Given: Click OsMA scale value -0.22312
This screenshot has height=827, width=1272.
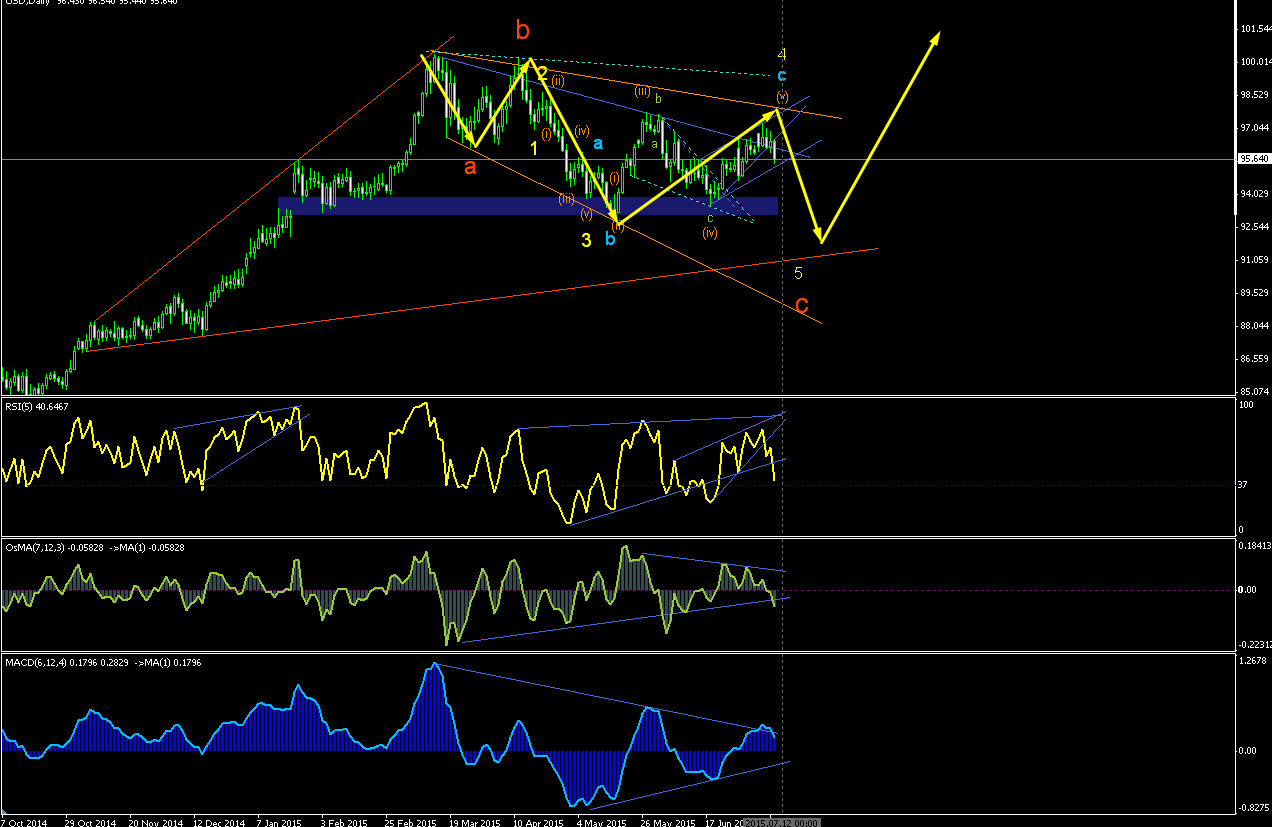Looking at the screenshot, I should click(1255, 645).
